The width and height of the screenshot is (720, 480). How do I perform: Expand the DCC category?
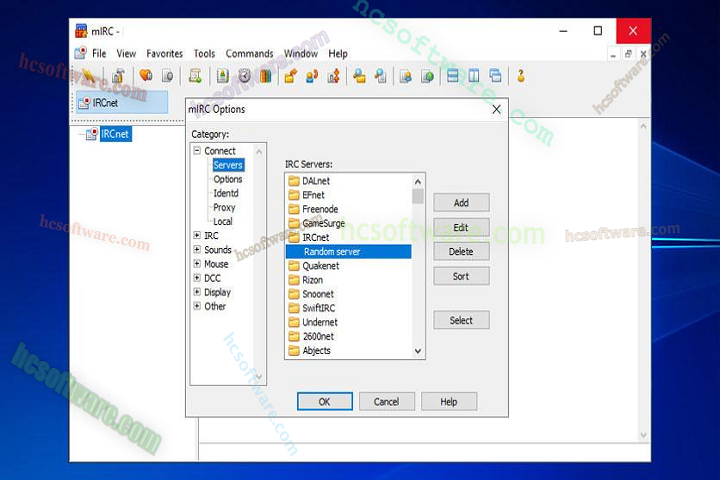[197, 278]
